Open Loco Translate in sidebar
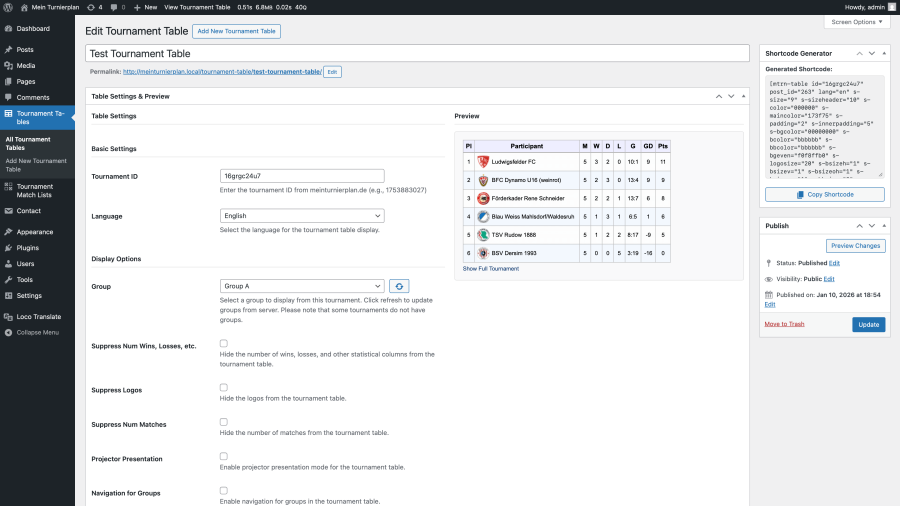Screen dimensions: 900x506 pos(39,316)
